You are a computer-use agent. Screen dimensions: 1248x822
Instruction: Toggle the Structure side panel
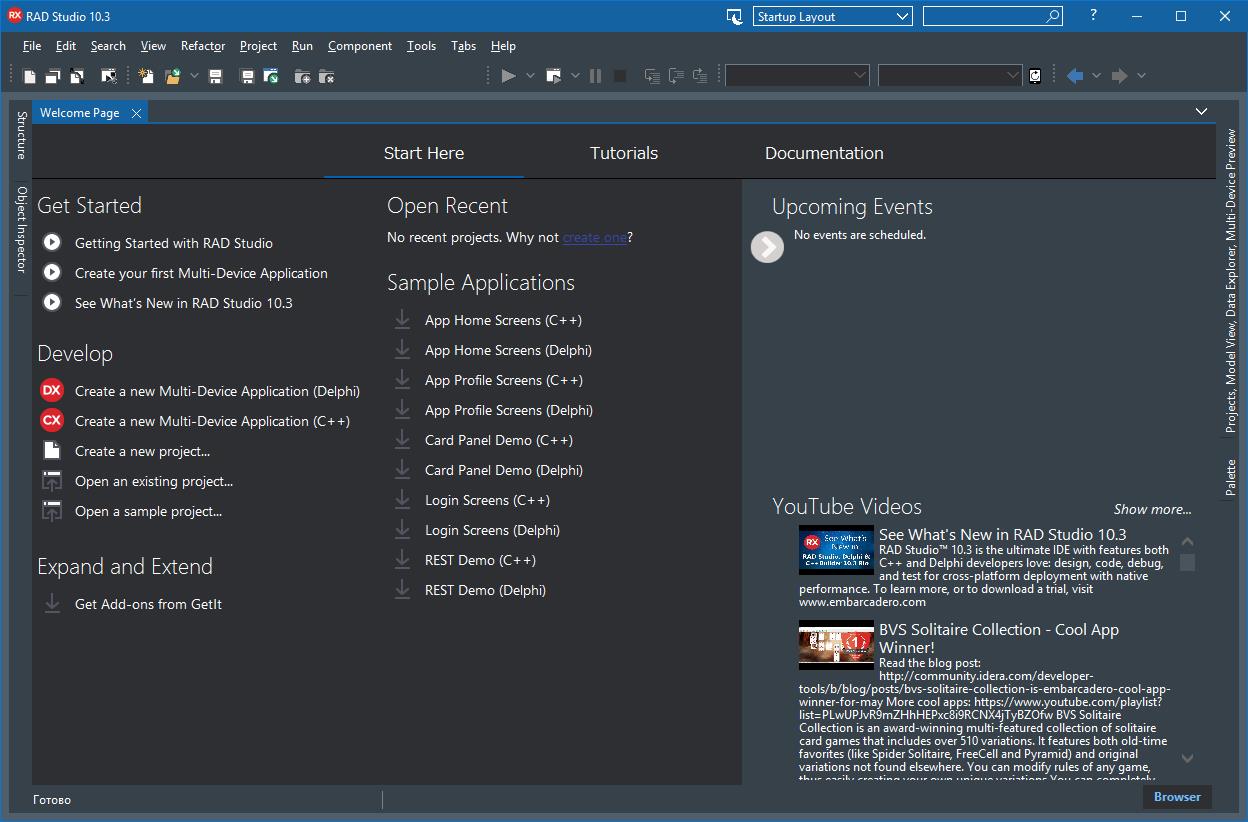(x=21, y=135)
